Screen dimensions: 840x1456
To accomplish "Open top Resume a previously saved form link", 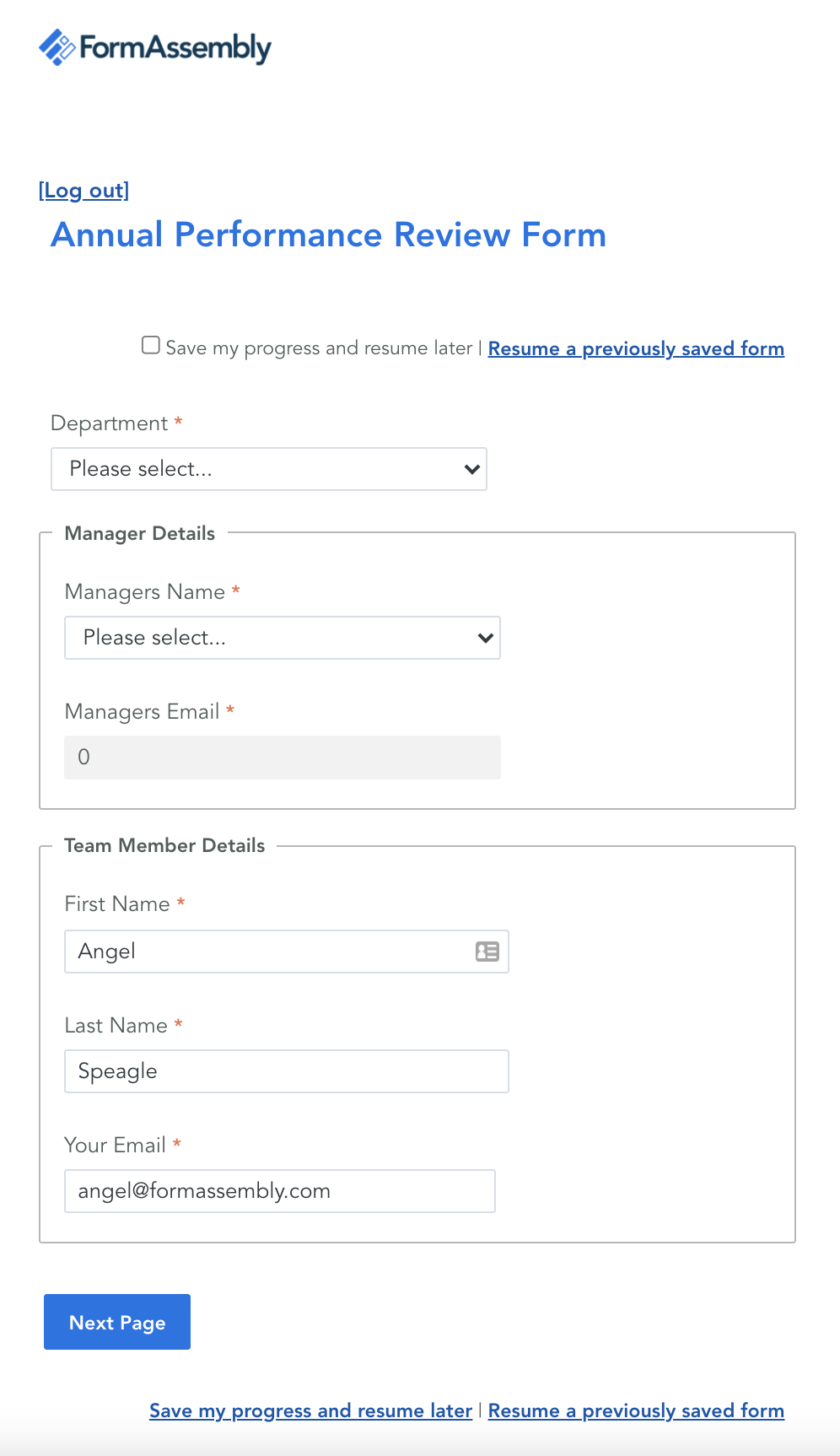I will coord(636,348).
